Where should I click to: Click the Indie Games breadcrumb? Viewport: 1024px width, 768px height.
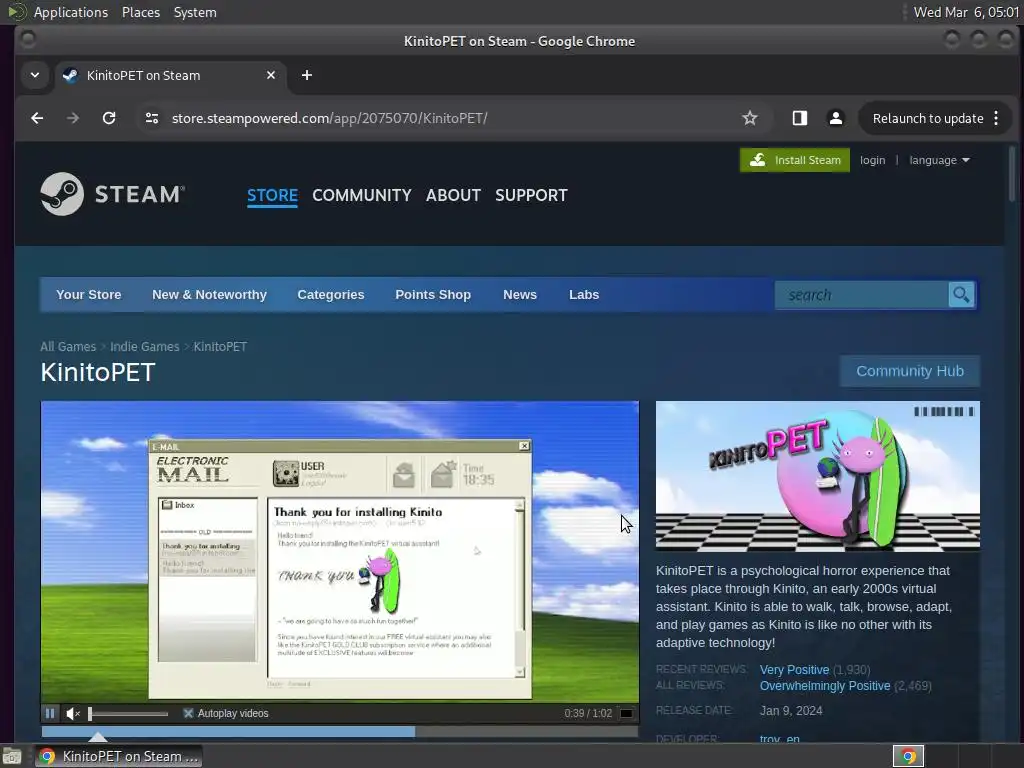pos(144,347)
